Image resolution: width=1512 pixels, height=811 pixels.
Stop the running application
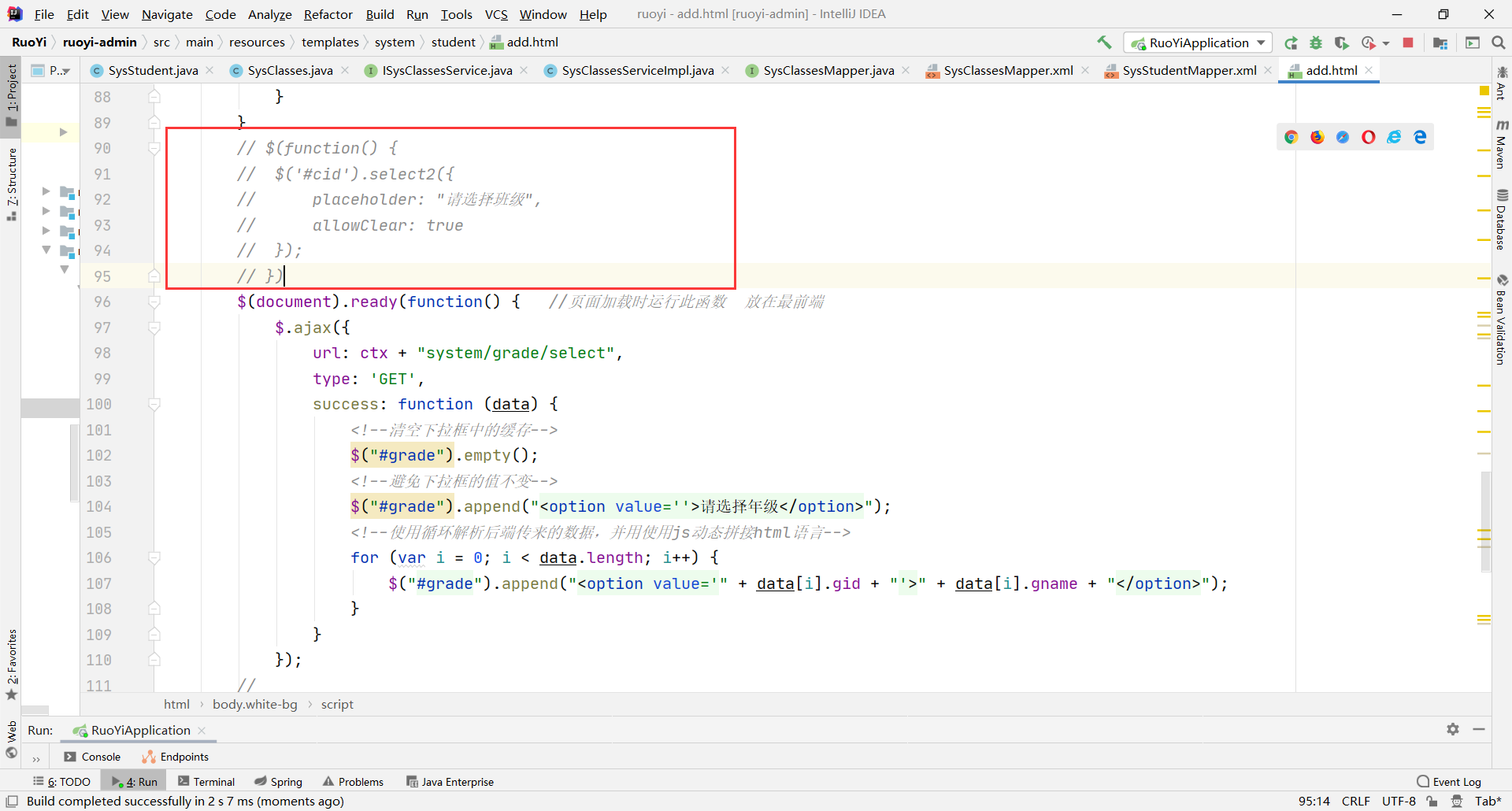pyautogui.click(x=1408, y=43)
